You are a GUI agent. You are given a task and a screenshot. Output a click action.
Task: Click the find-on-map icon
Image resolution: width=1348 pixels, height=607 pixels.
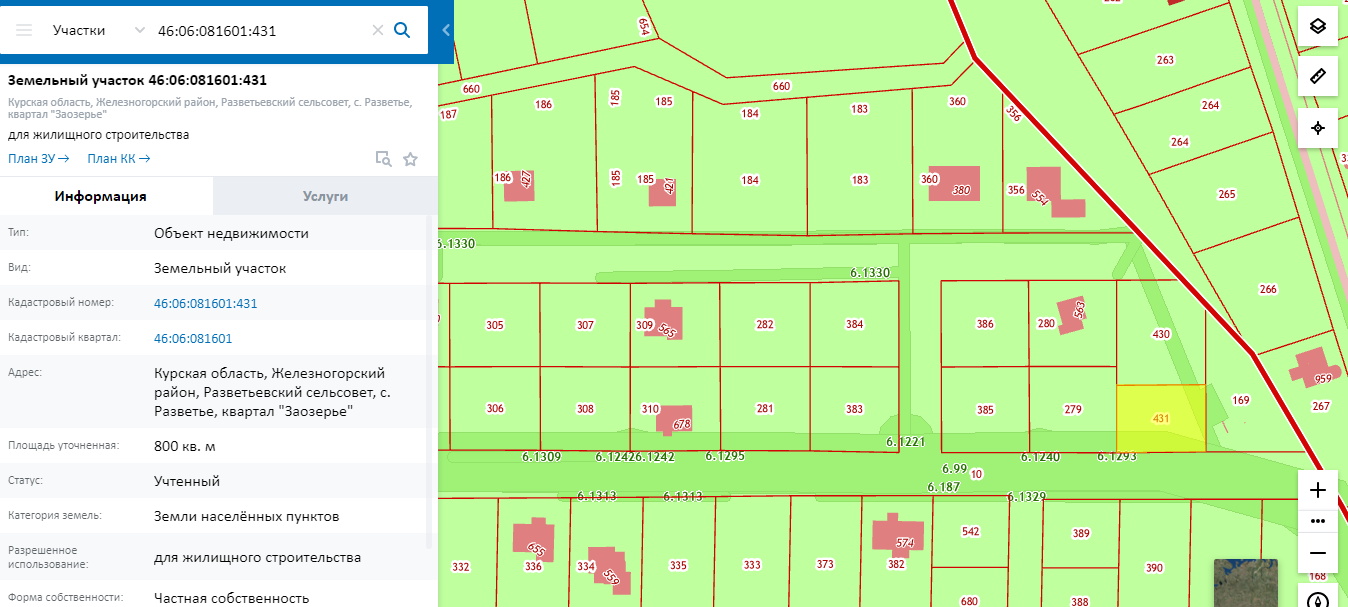pos(383,158)
